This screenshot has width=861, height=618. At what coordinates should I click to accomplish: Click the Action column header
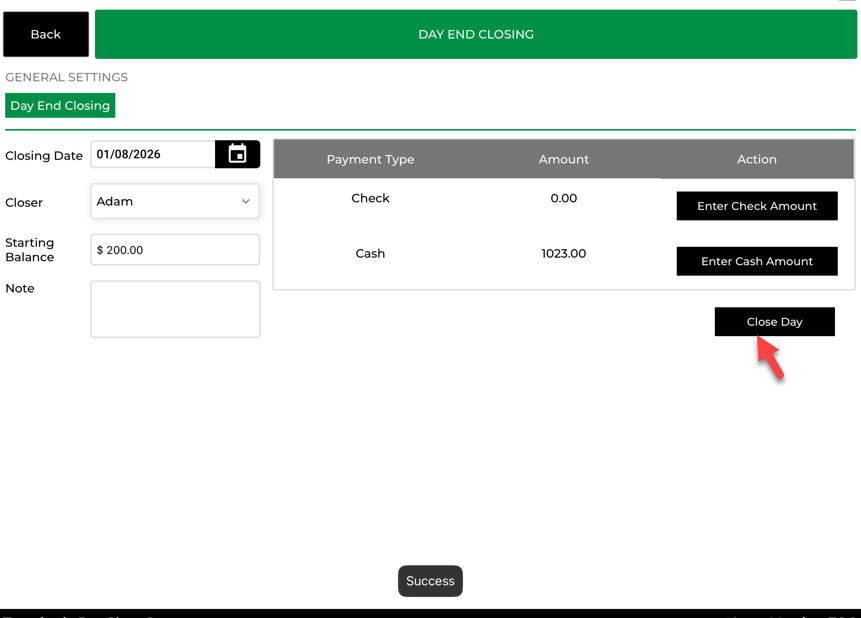pyautogui.click(x=756, y=159)
